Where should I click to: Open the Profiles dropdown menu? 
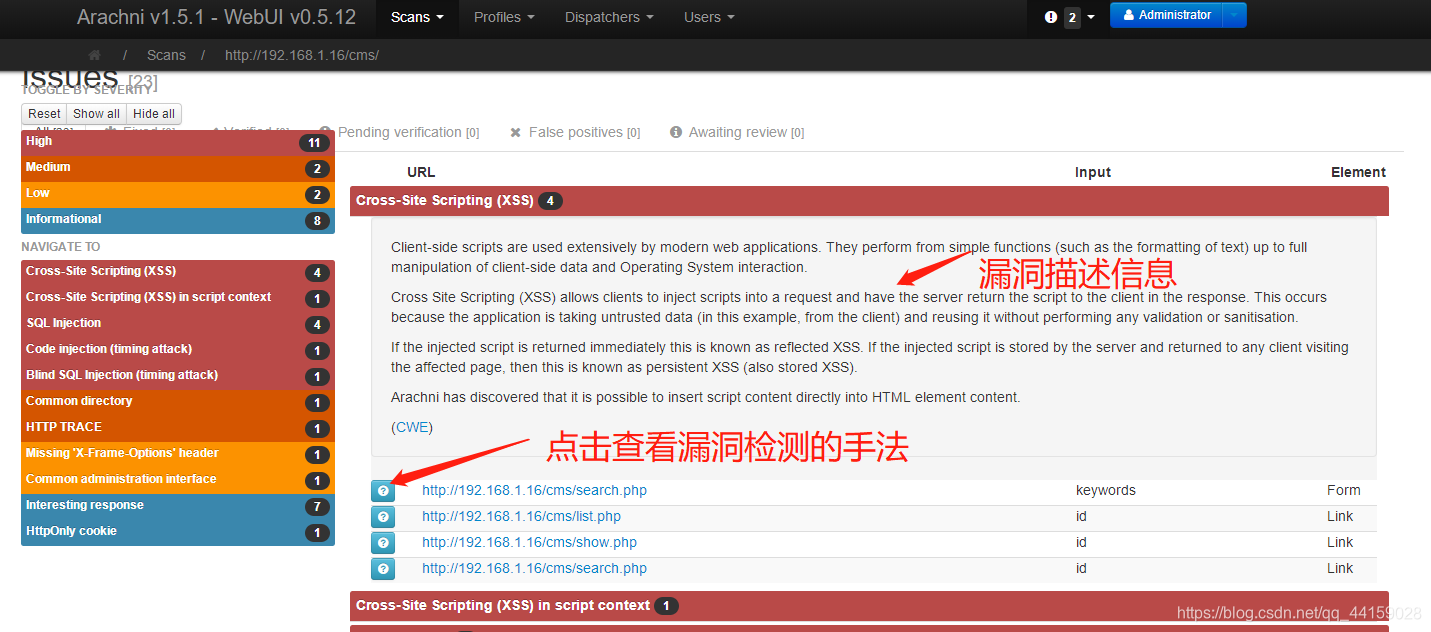tap(504, 17)
